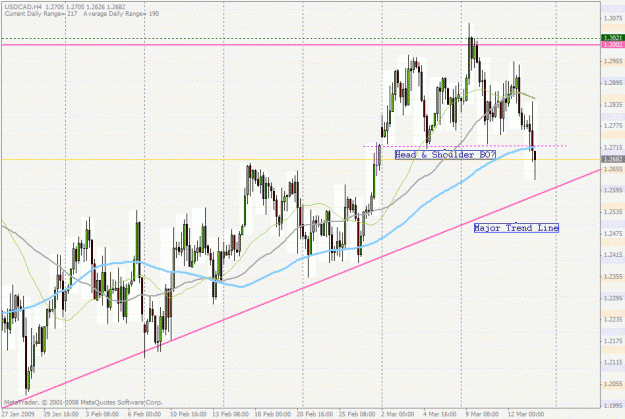Click the green 1.3021 price tag
625x419 pixels.
[x=613, y=38]
